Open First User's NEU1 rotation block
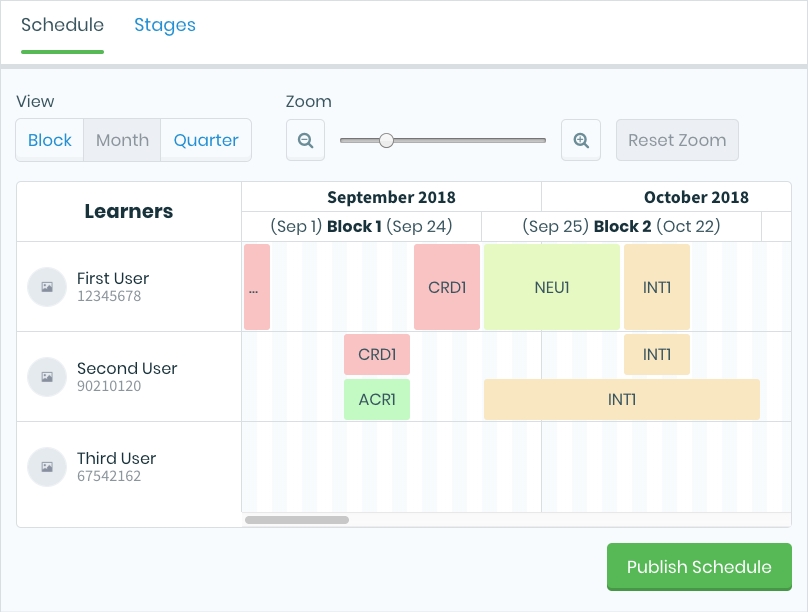Screen dimensions: 808x612 [x=552, y=287]
